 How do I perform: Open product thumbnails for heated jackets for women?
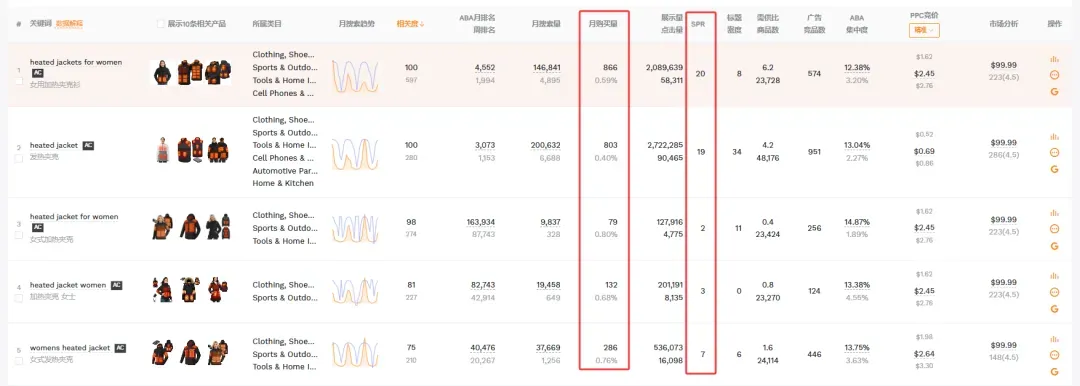pyautogui.click(x=191, y=72)
